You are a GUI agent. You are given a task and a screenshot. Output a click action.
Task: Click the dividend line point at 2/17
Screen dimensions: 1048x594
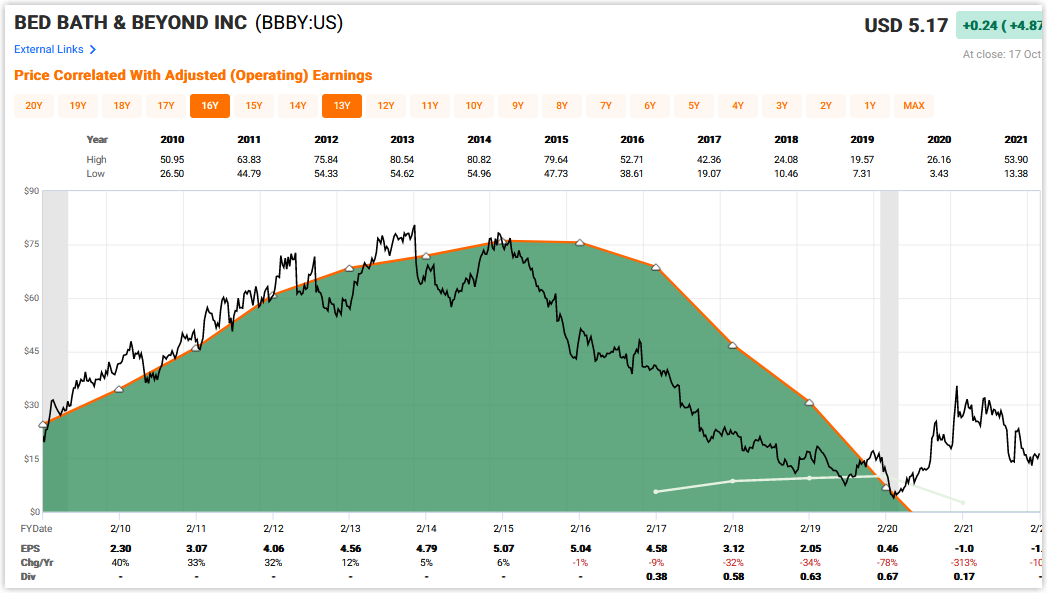(x=656, y=492)
